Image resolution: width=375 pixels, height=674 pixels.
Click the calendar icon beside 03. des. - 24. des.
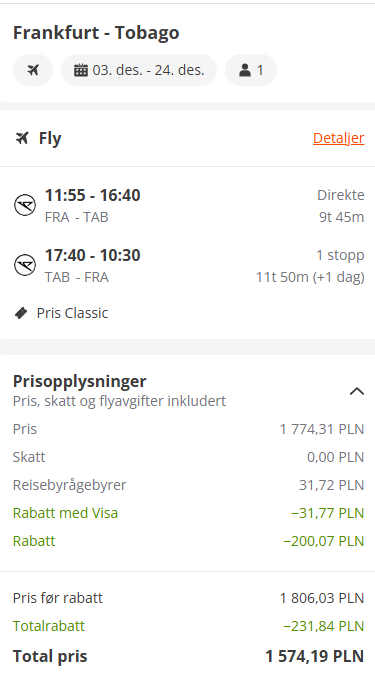[x=81, y=70]
